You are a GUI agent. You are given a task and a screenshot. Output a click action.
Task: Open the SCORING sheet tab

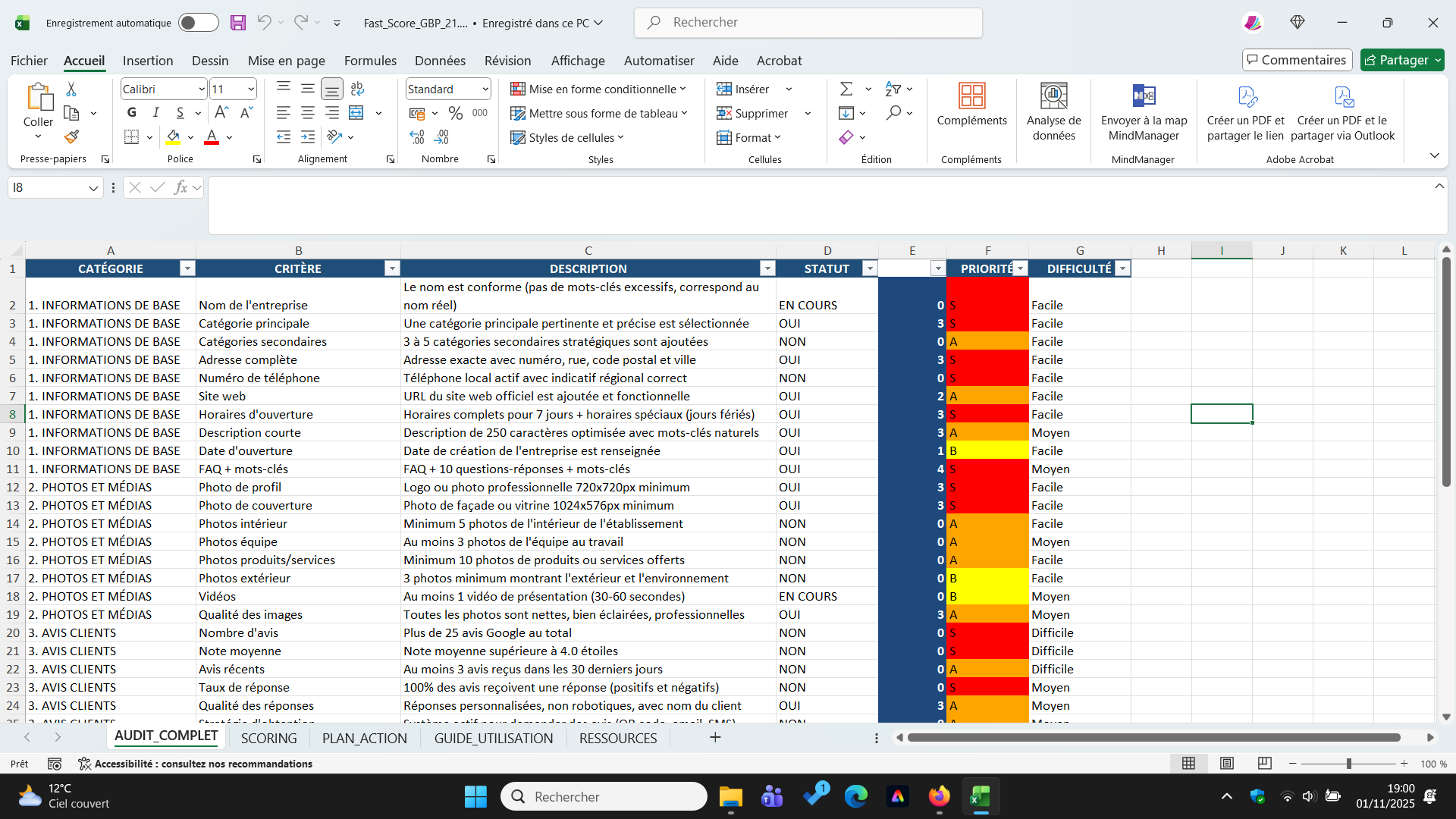pyautogui.click(x=268, y=738)
